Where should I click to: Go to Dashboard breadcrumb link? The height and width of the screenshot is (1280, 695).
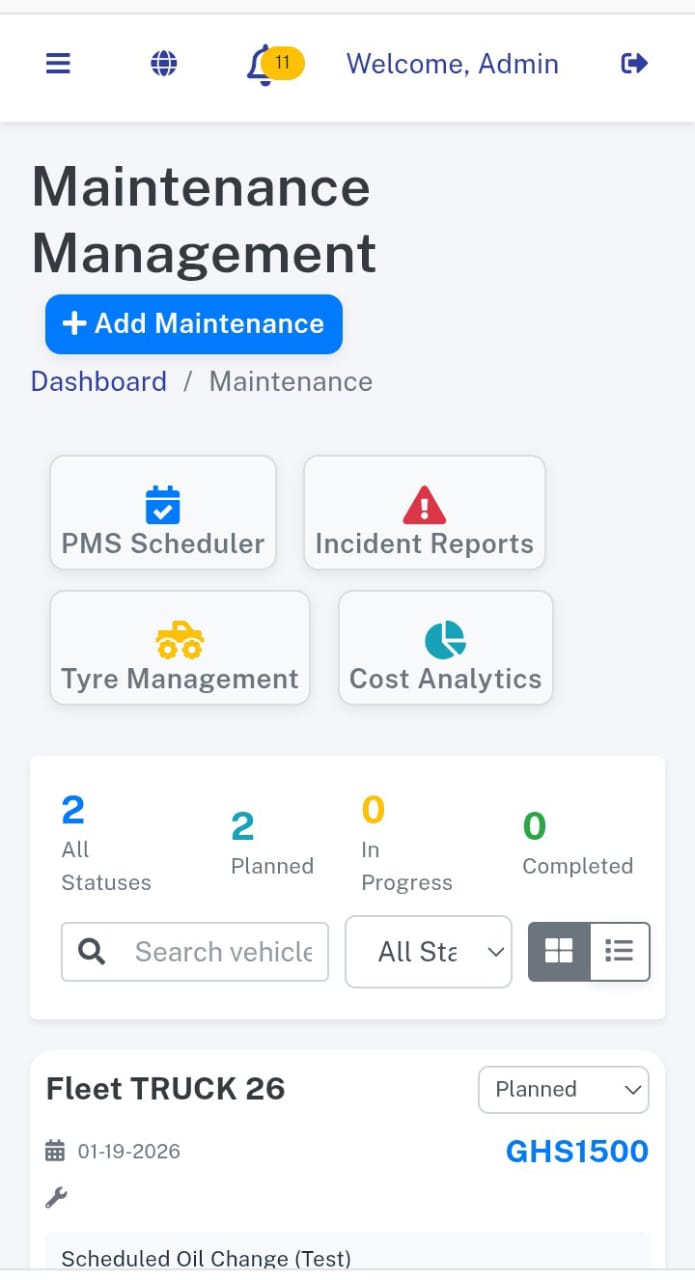pos(99,382)
